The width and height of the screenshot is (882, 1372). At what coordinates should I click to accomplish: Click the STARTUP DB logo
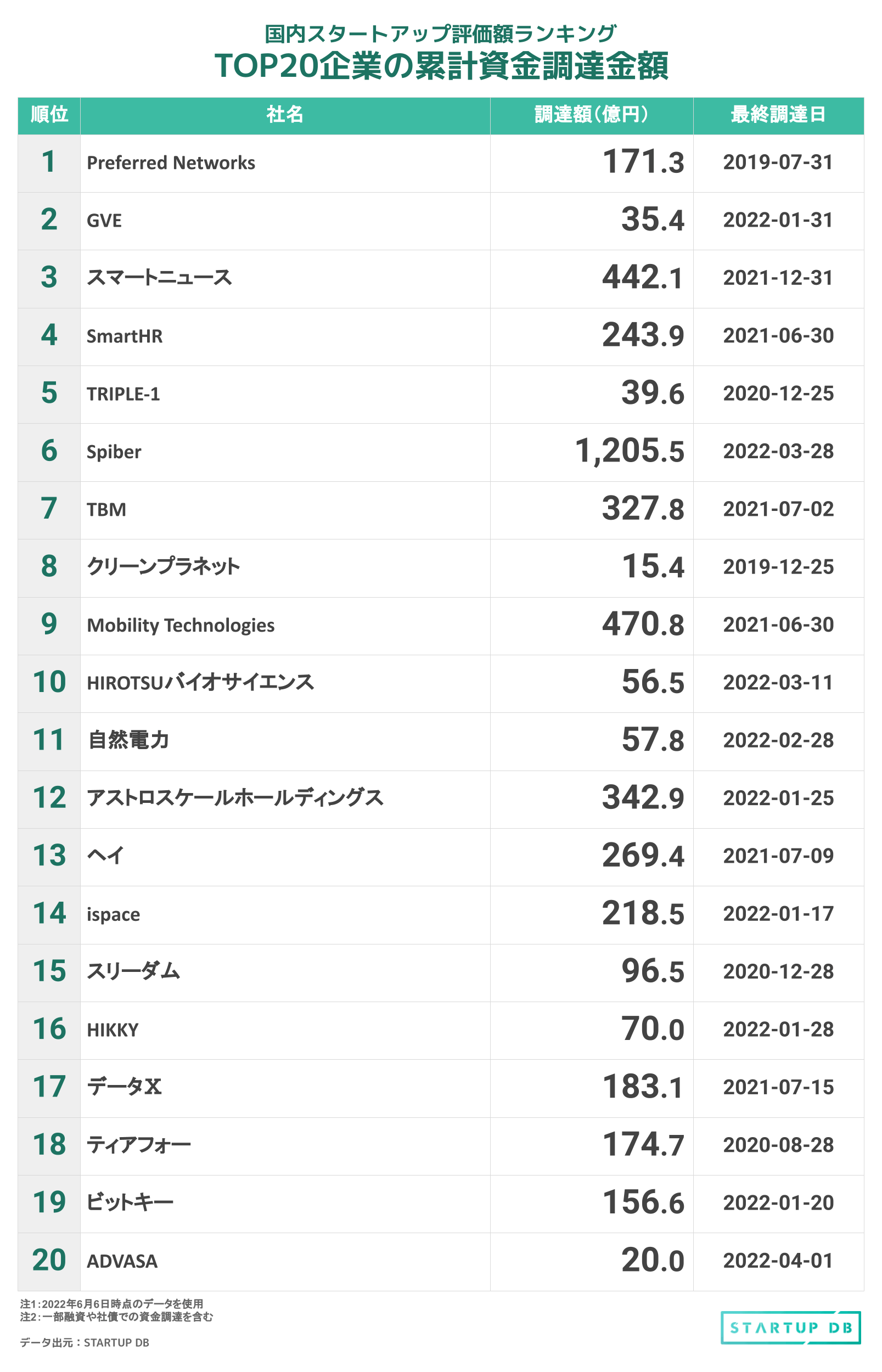point(790,1328)
